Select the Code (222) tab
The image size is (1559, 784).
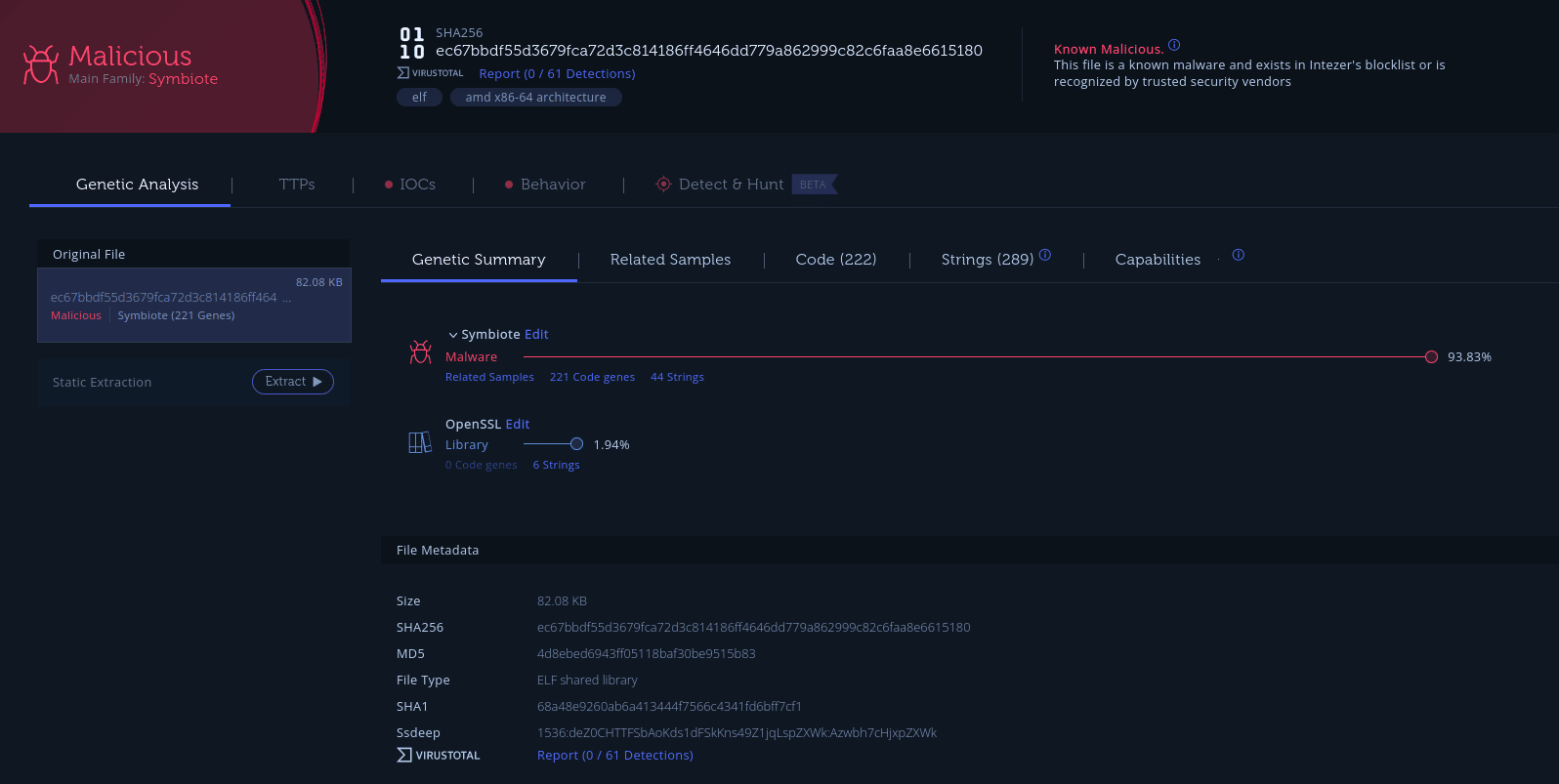836,260
